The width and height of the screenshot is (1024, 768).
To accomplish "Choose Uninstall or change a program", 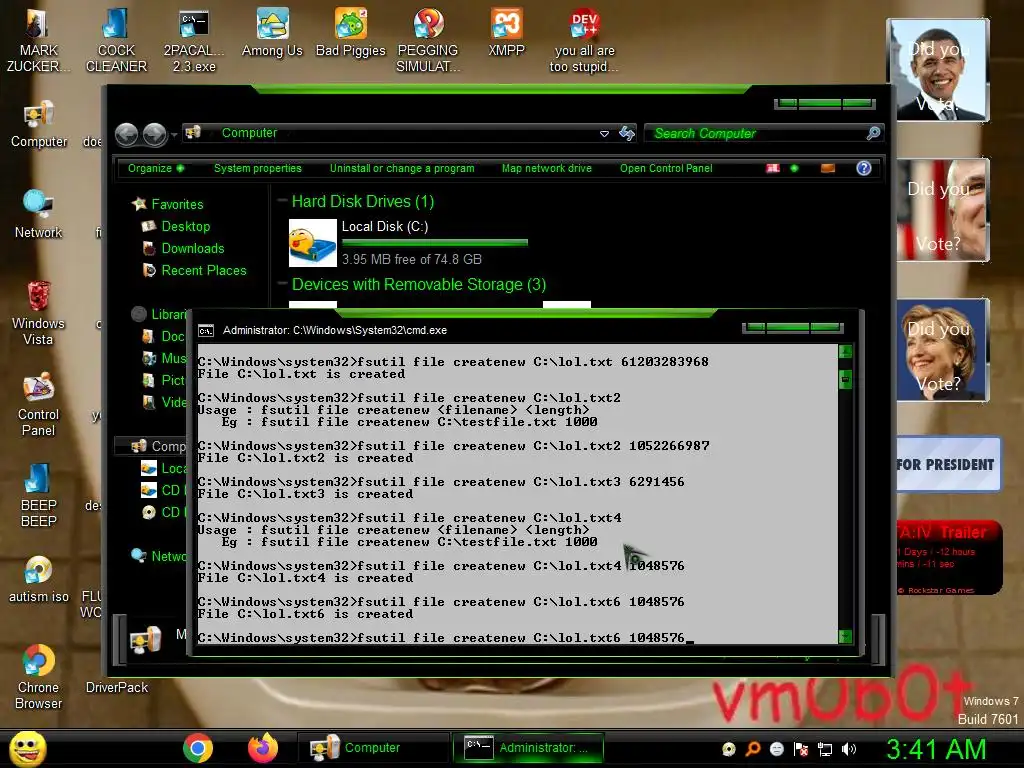I will pyautogui.click(x=402, y=168).
